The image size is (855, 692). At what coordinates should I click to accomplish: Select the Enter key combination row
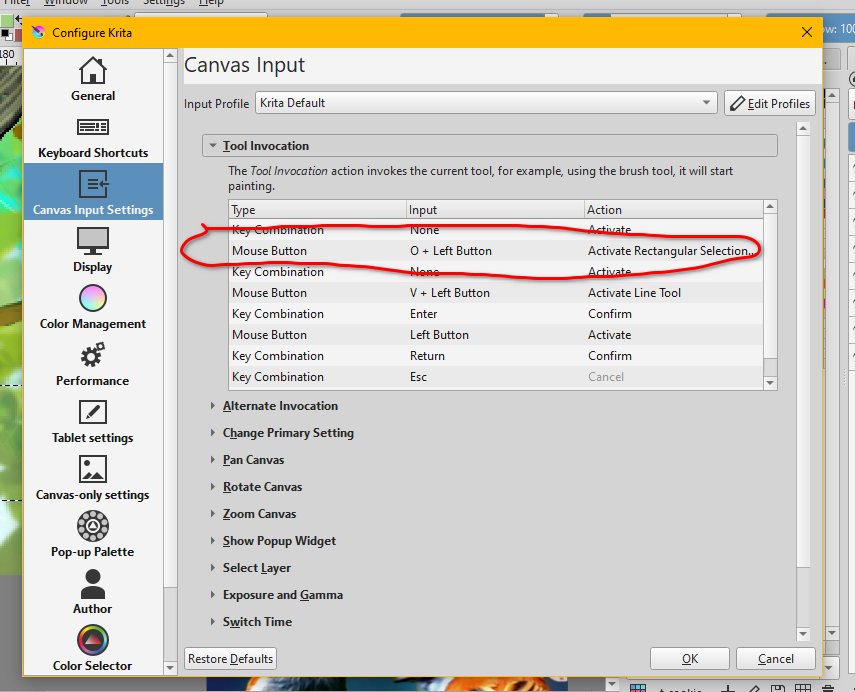(496, 314)
